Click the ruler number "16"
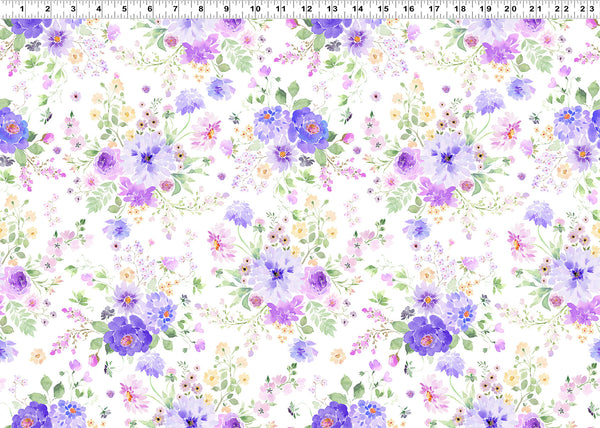Screen dimensions: 600x428 [409, 8]
